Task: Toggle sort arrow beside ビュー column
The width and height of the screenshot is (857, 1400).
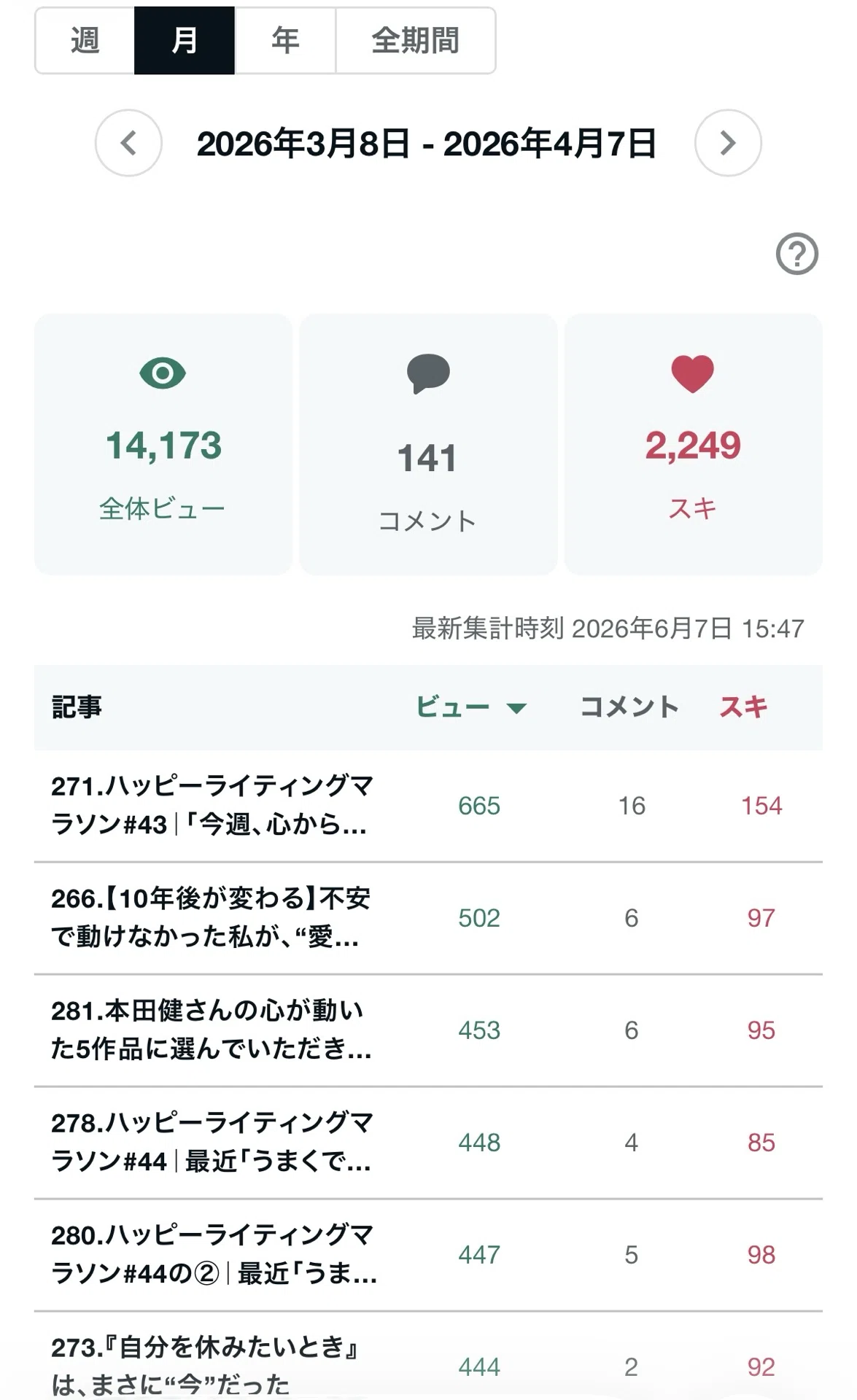Action: [516, 708]
